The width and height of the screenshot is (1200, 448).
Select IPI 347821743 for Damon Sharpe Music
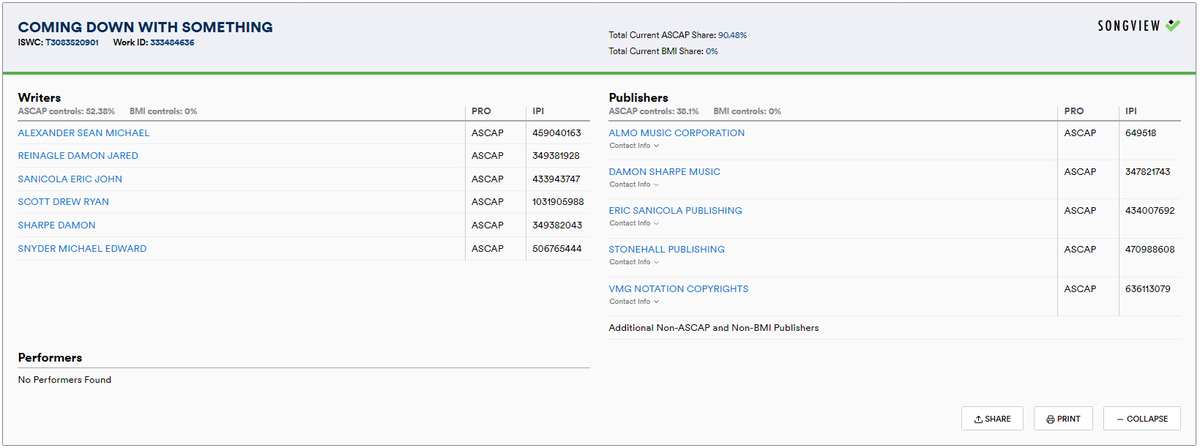tap(1148, 172)
